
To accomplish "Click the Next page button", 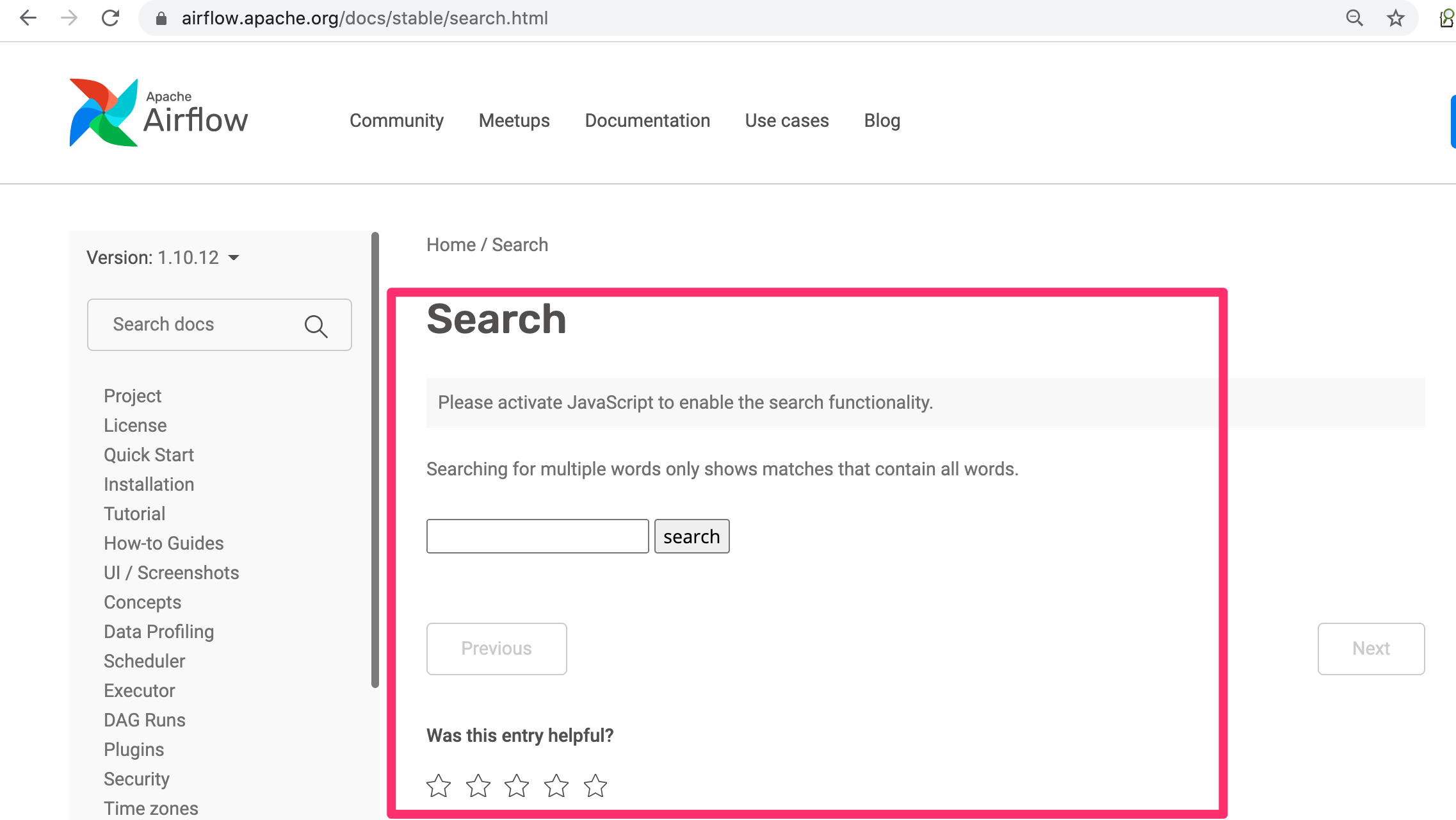I will tap(1371, 648).
